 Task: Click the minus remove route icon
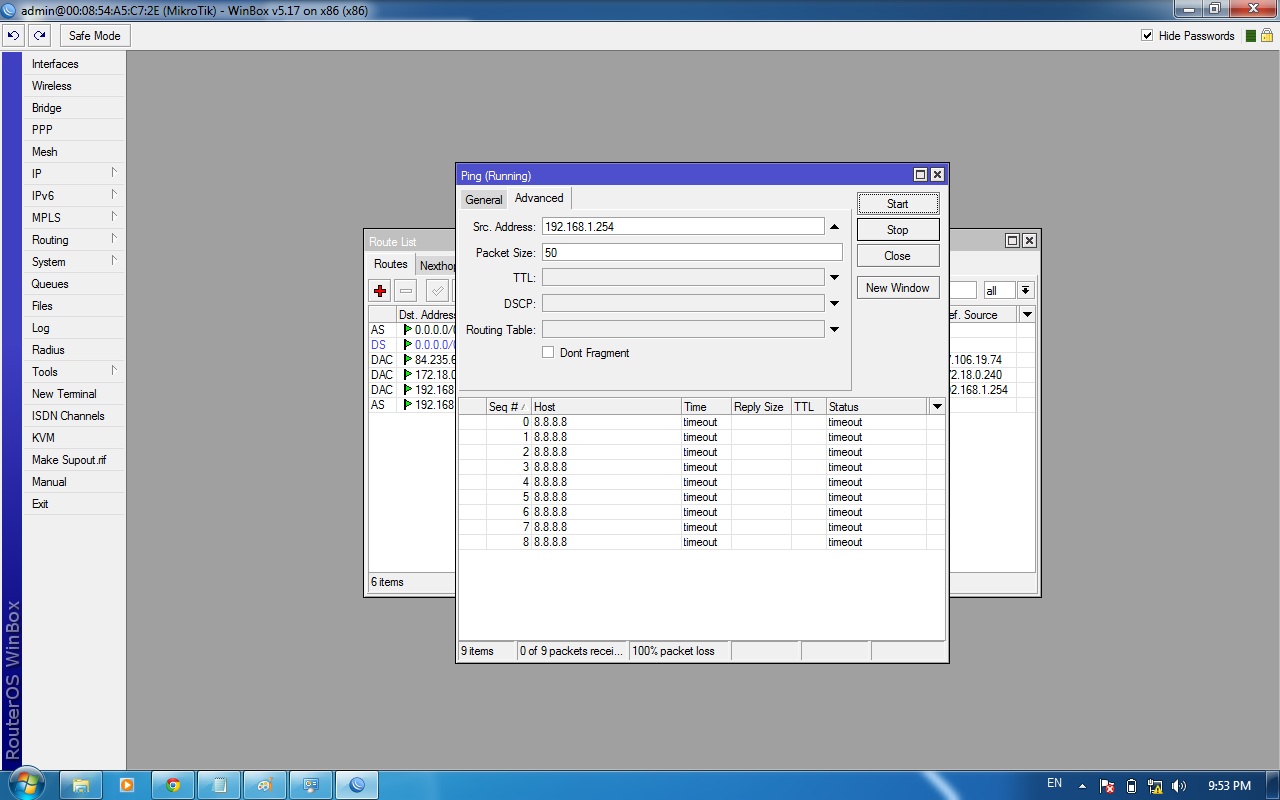[x=405, y=291]
